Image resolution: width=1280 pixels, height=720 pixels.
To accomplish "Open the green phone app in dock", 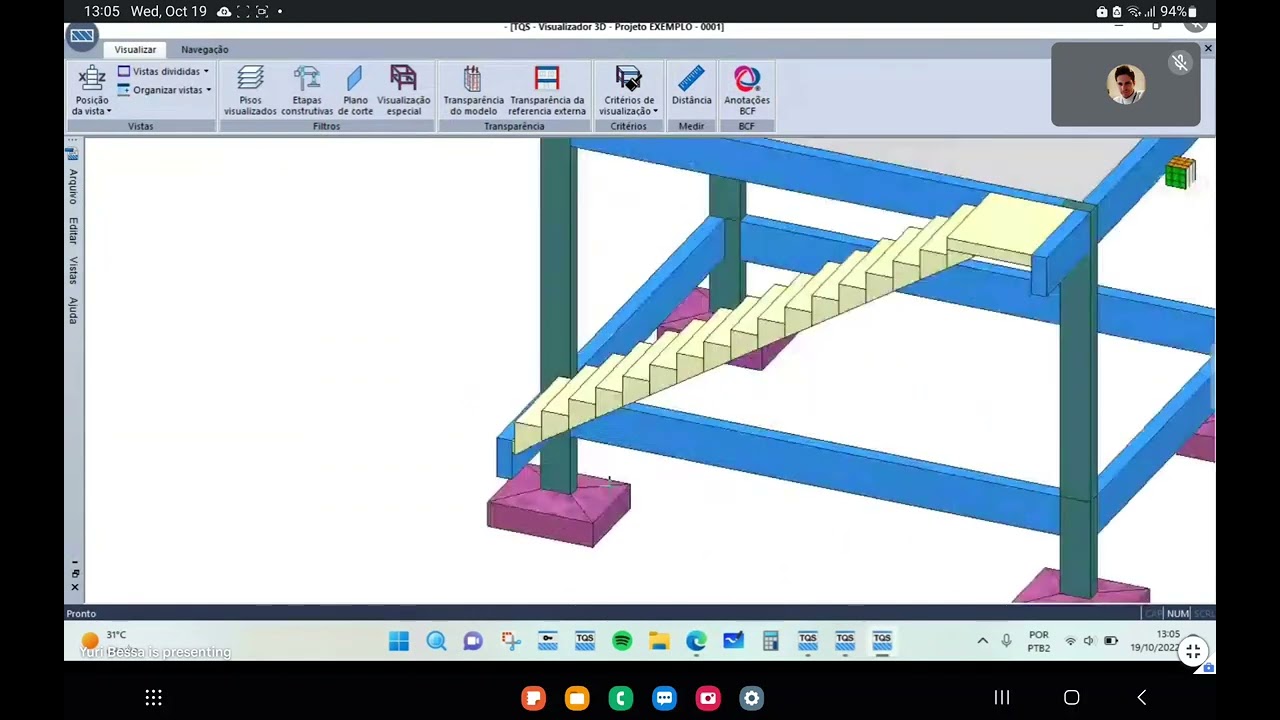I will pyautogui.click(x=621, y=698).
